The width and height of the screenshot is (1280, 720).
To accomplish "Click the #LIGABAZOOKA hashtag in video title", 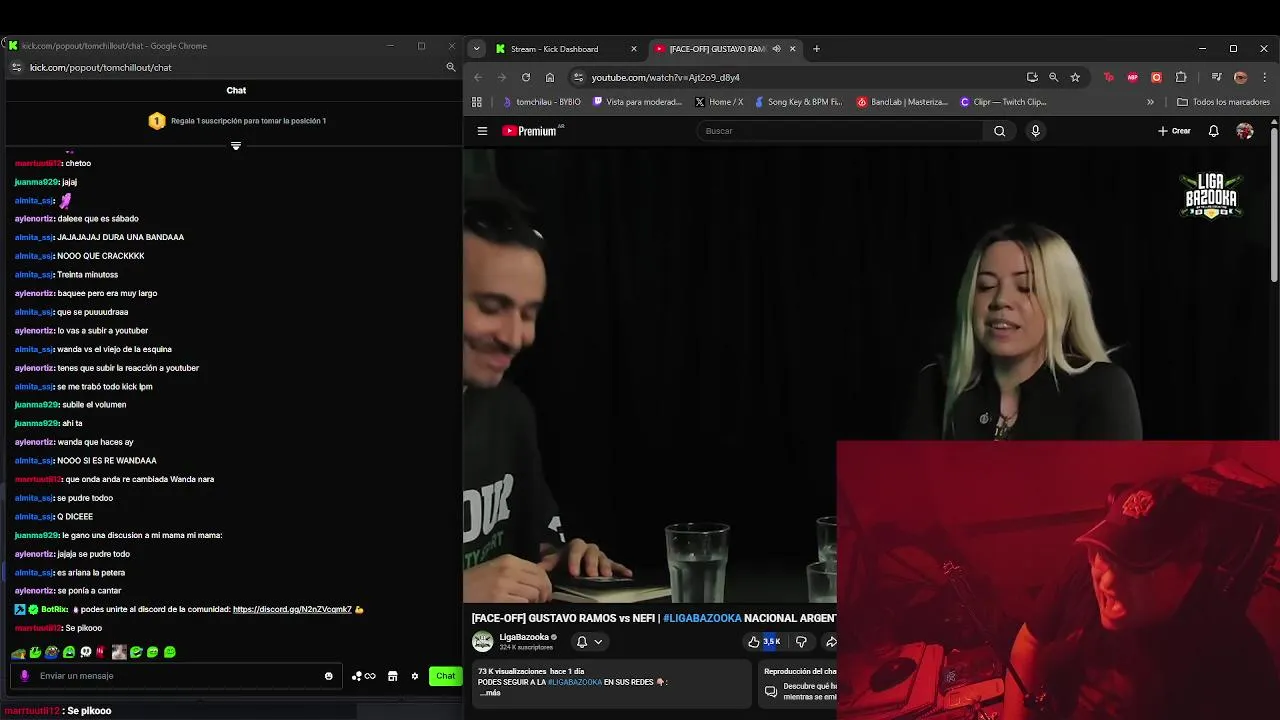I will click(x=702, y=618).
